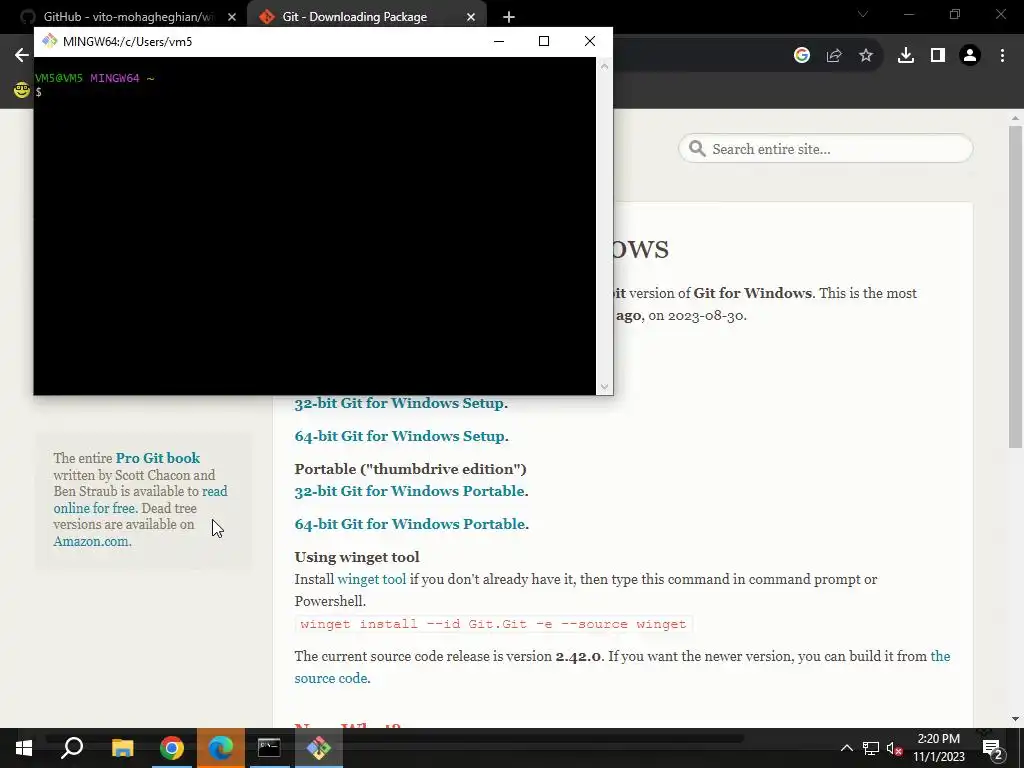This screenshot has width=1024, height=768.
Task: Open Windows taskbar search
Action: (72, 748)
